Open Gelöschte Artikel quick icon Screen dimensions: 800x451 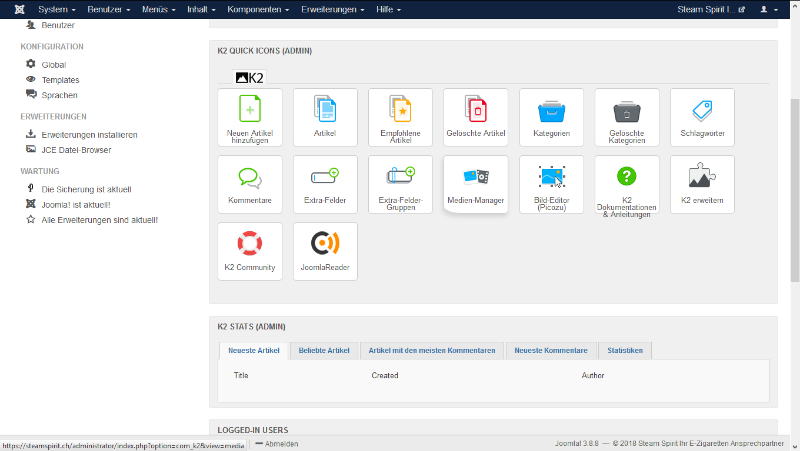[476, 117]
